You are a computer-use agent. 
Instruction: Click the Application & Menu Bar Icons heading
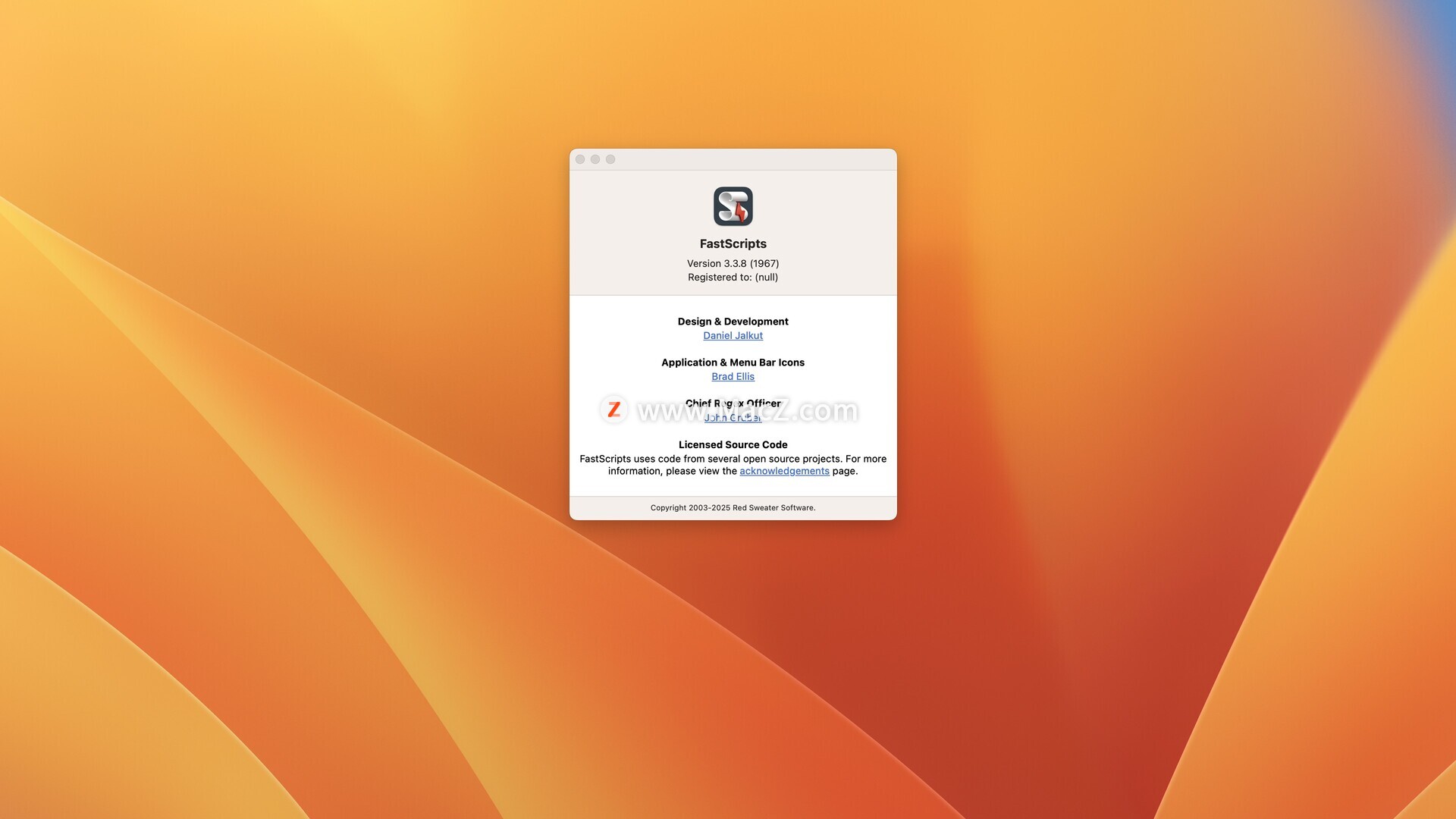point(733,362)
